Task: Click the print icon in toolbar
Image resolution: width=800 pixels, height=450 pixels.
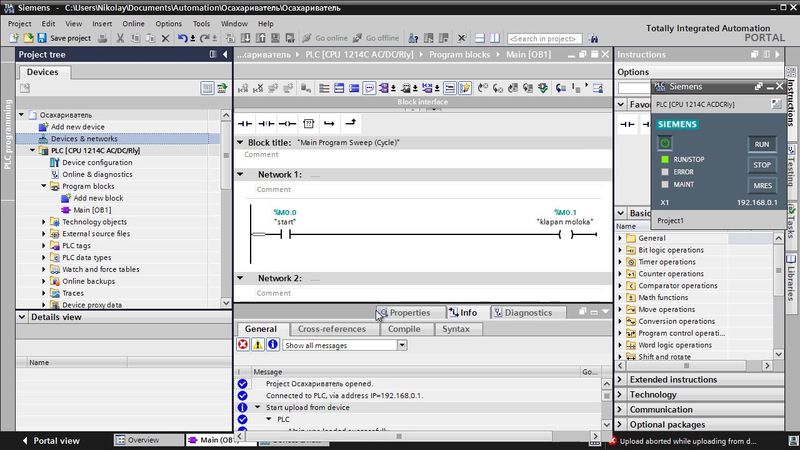Action: pos(104,38)
